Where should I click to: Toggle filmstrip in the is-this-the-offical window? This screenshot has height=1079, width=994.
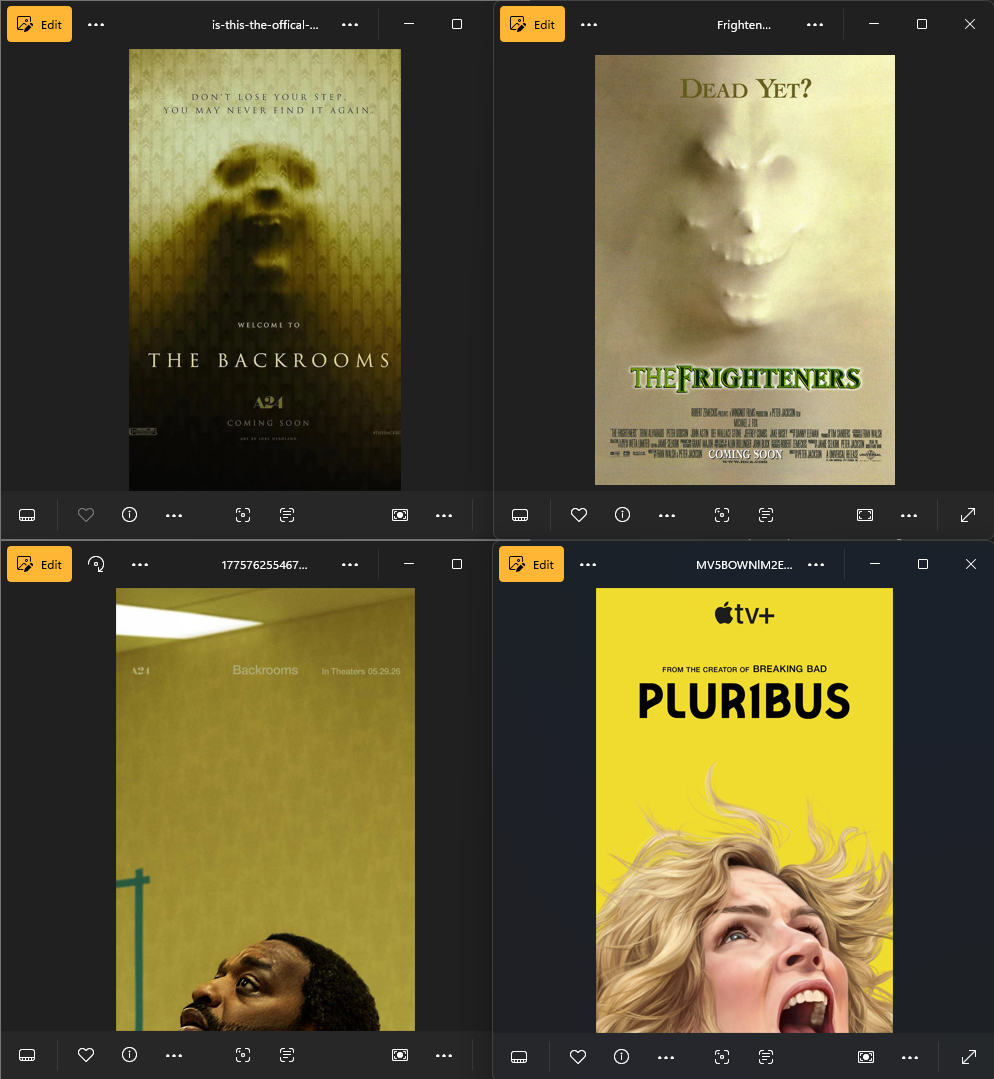28,515
